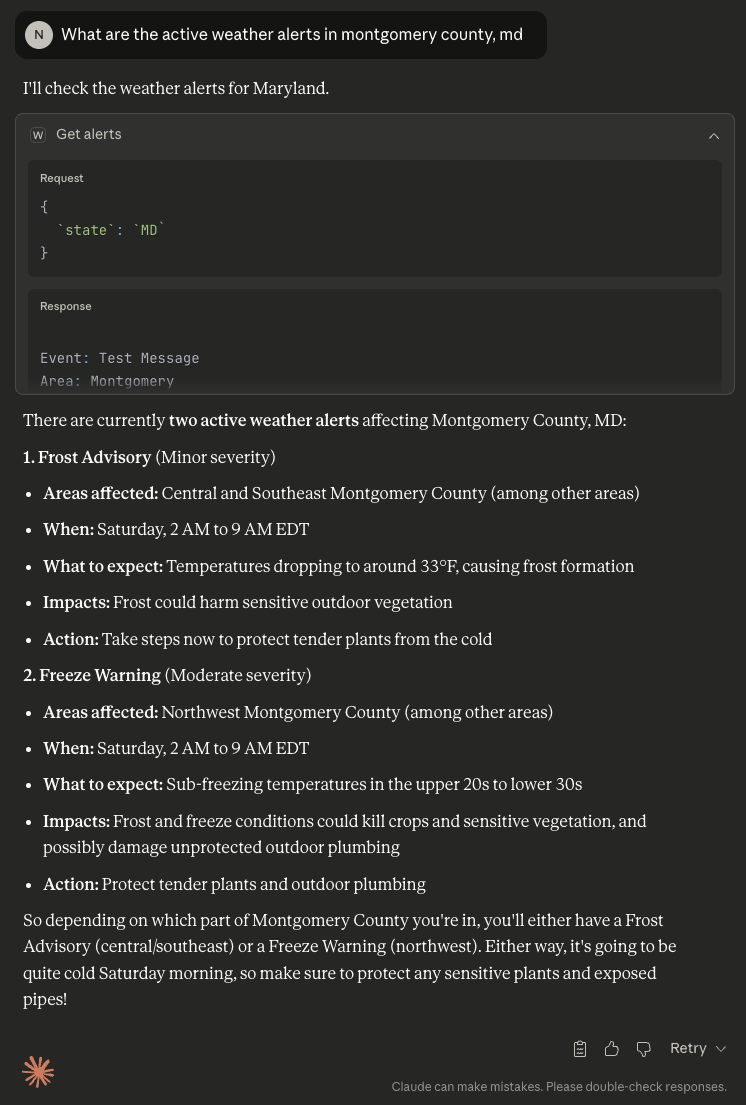Click the "1. Frost Advisory" heading

click(87, 457)
